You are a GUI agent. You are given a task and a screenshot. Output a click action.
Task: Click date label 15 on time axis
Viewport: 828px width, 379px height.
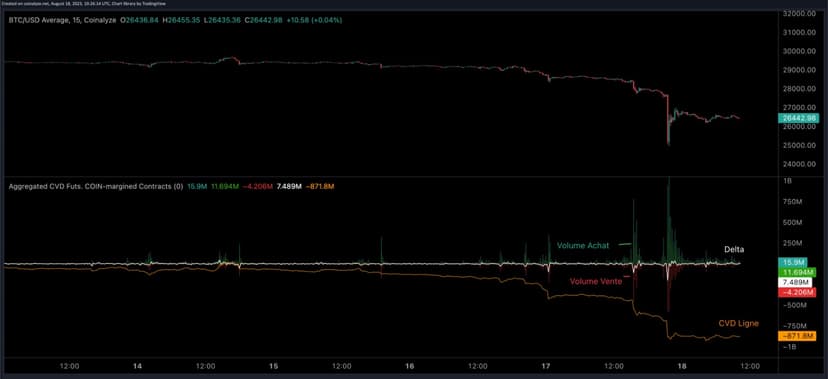pos(274,365)
